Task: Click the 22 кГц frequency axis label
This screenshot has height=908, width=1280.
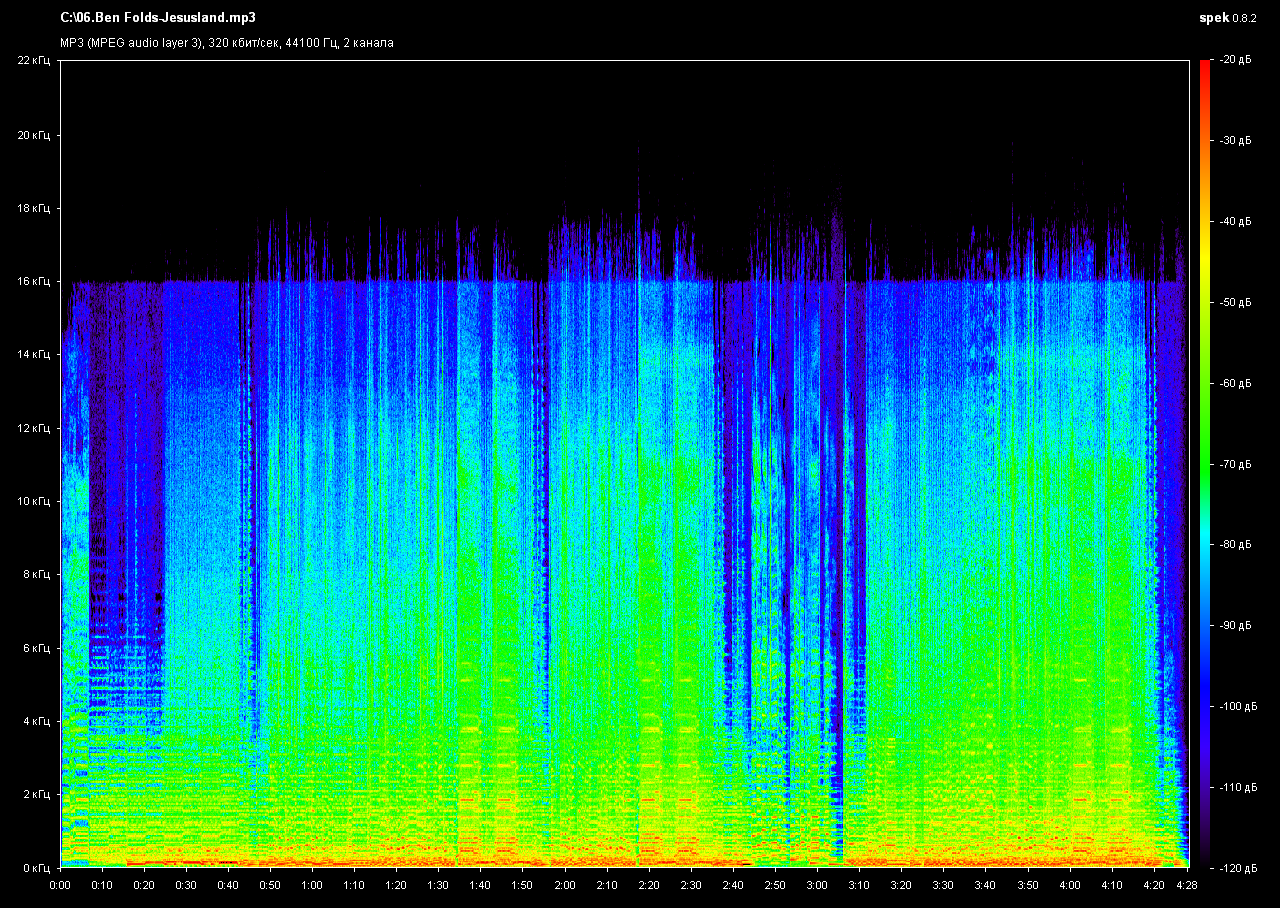Action: click(x=33, y=61)
